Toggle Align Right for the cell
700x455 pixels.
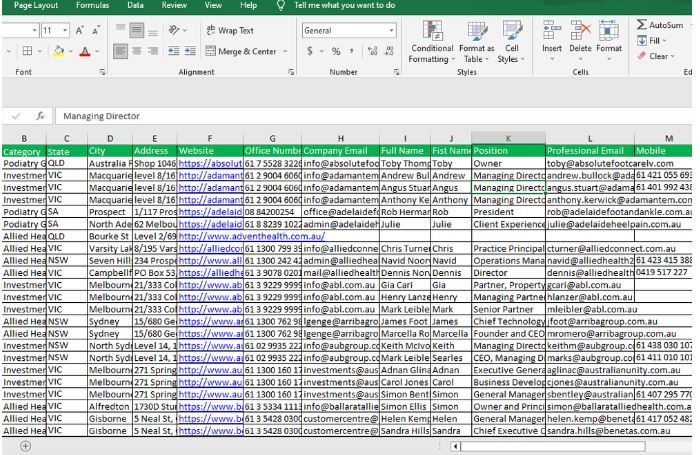click(153, 51)
